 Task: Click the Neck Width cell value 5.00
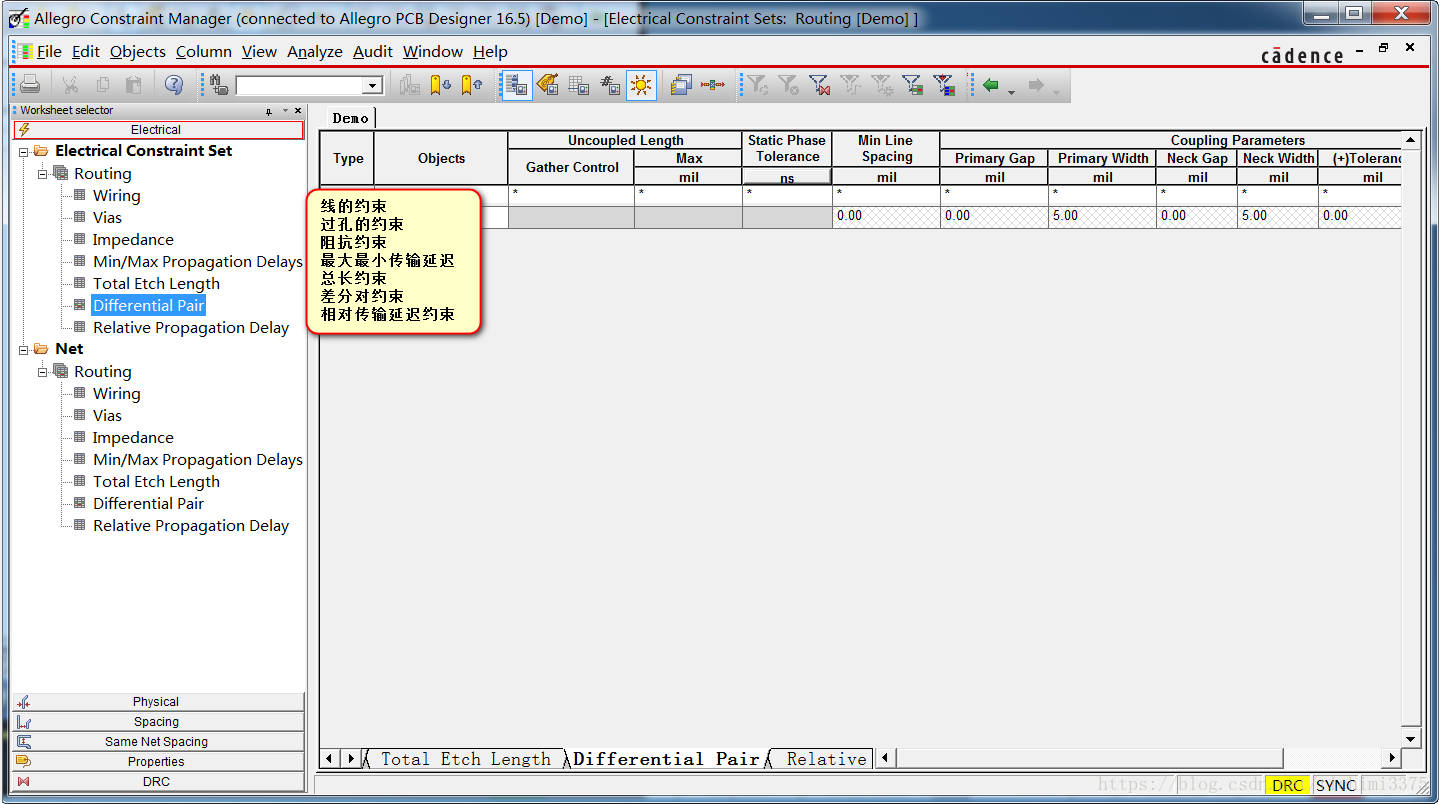(x=1277, y=216)
